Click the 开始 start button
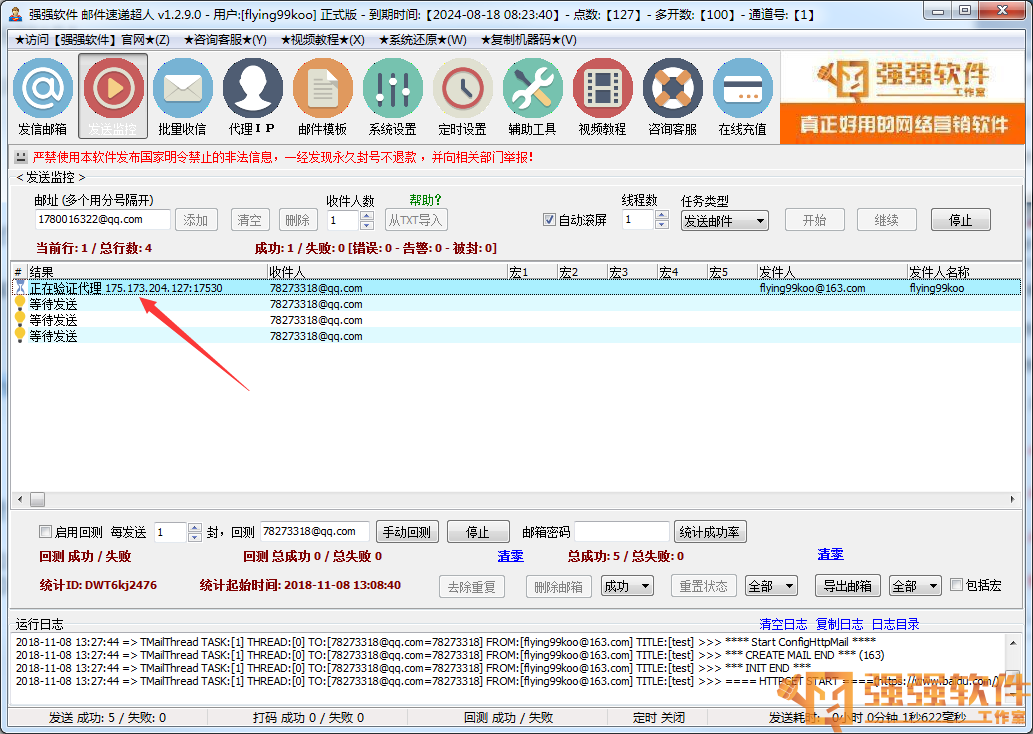This screenshot has height=734, width=1033. 814,220
